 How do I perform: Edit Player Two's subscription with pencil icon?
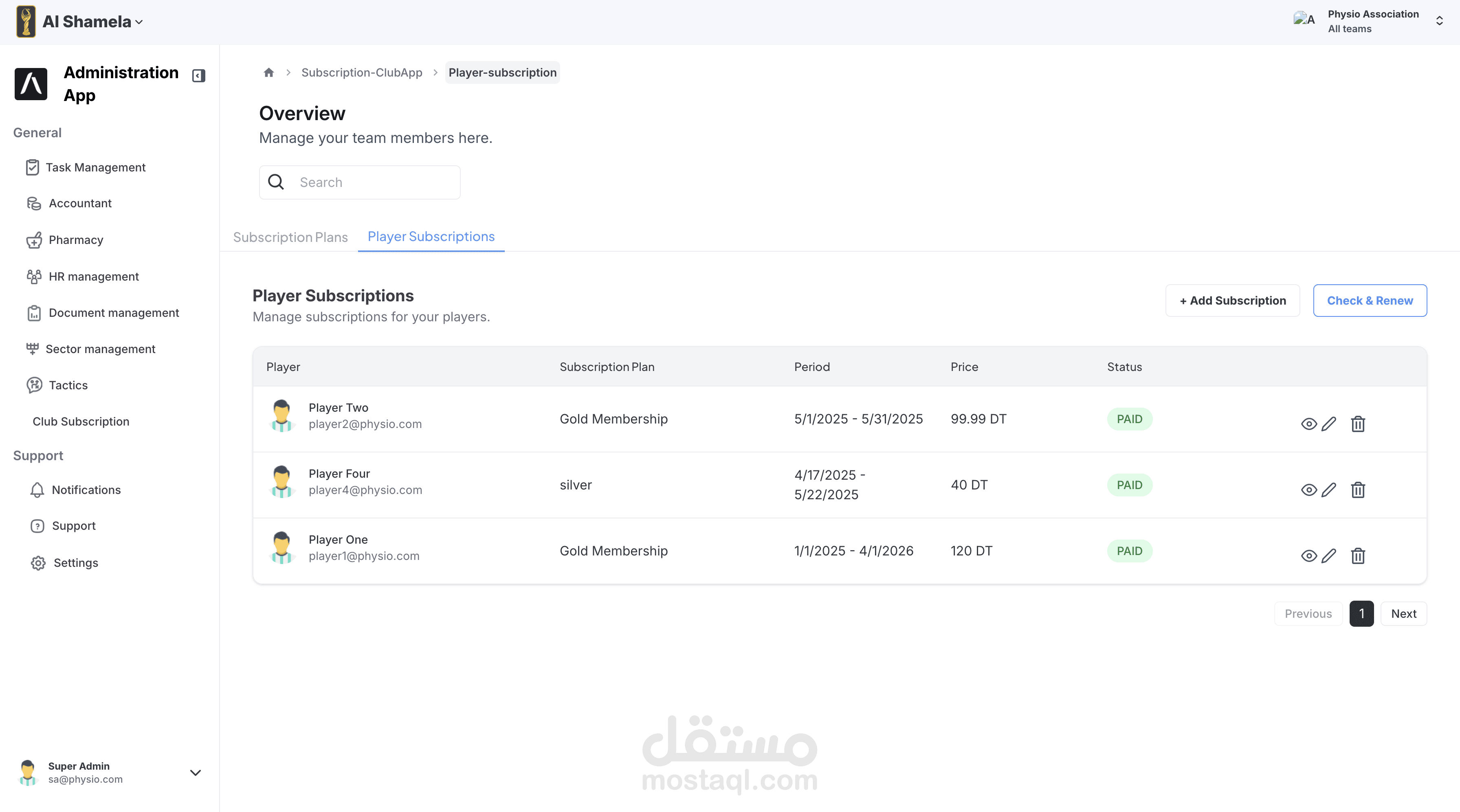1328,424
